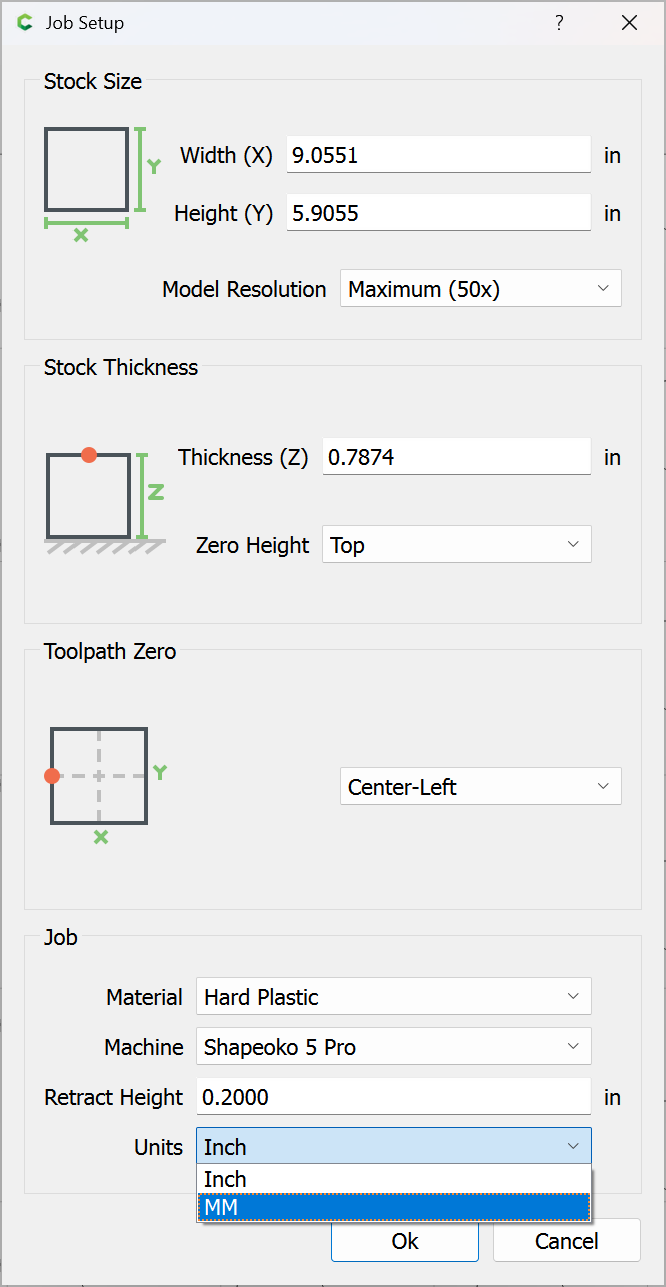Click the Carbide Create logo icon
Viewport: 666px width, 1287px height.
24,23
